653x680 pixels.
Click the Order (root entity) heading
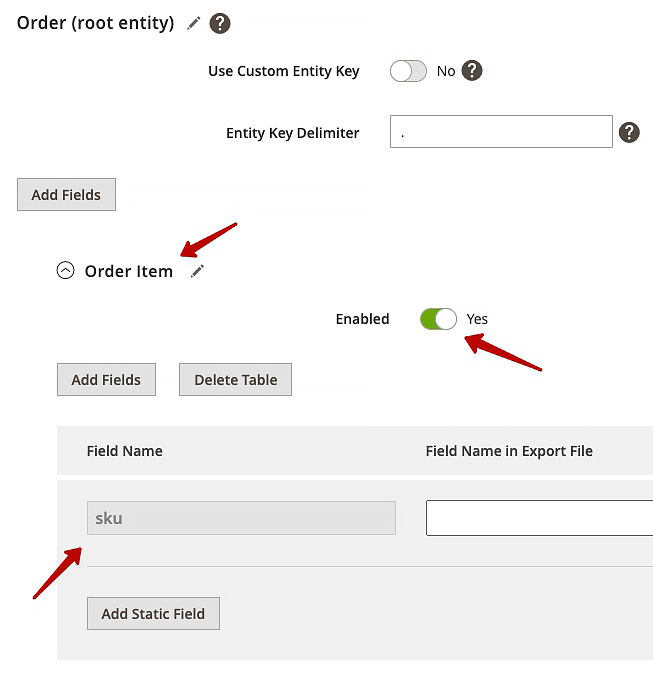coord(95,23)
